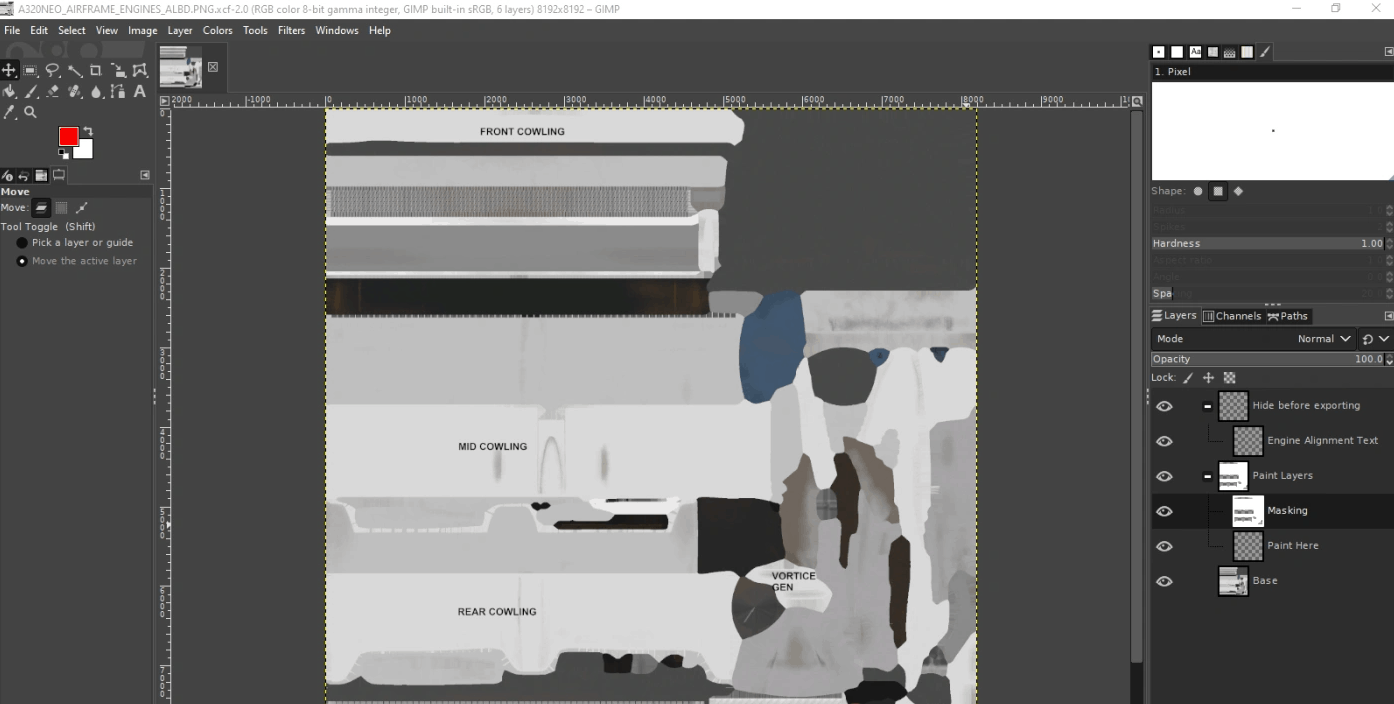The image size is (1394, 704).
Task: Select the Zoom magnifier tool
Action: [31, 113]
